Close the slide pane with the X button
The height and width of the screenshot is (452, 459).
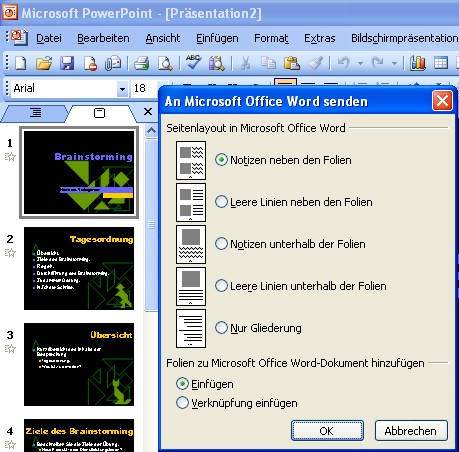tap(148, 112)
